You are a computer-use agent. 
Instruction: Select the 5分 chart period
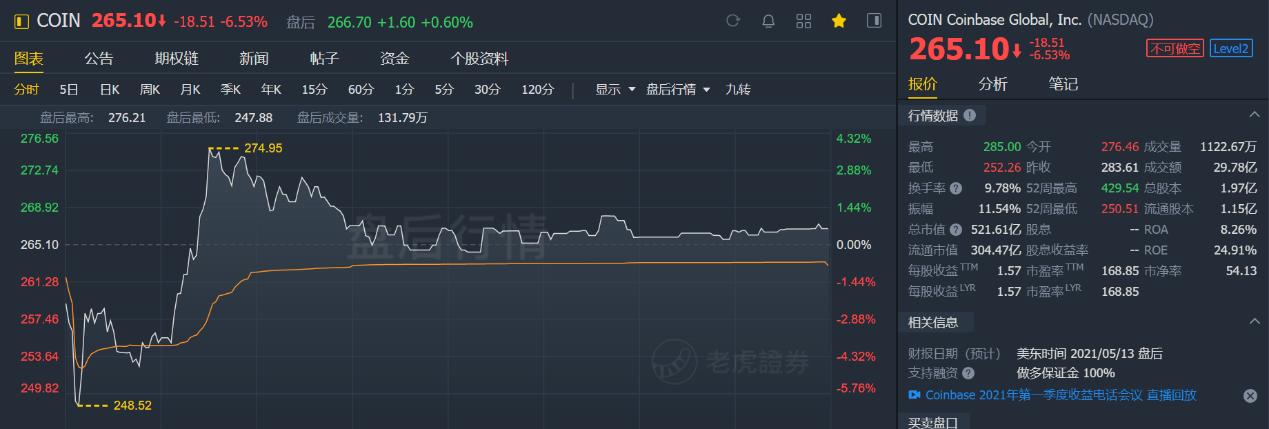(x=444, y=89)
